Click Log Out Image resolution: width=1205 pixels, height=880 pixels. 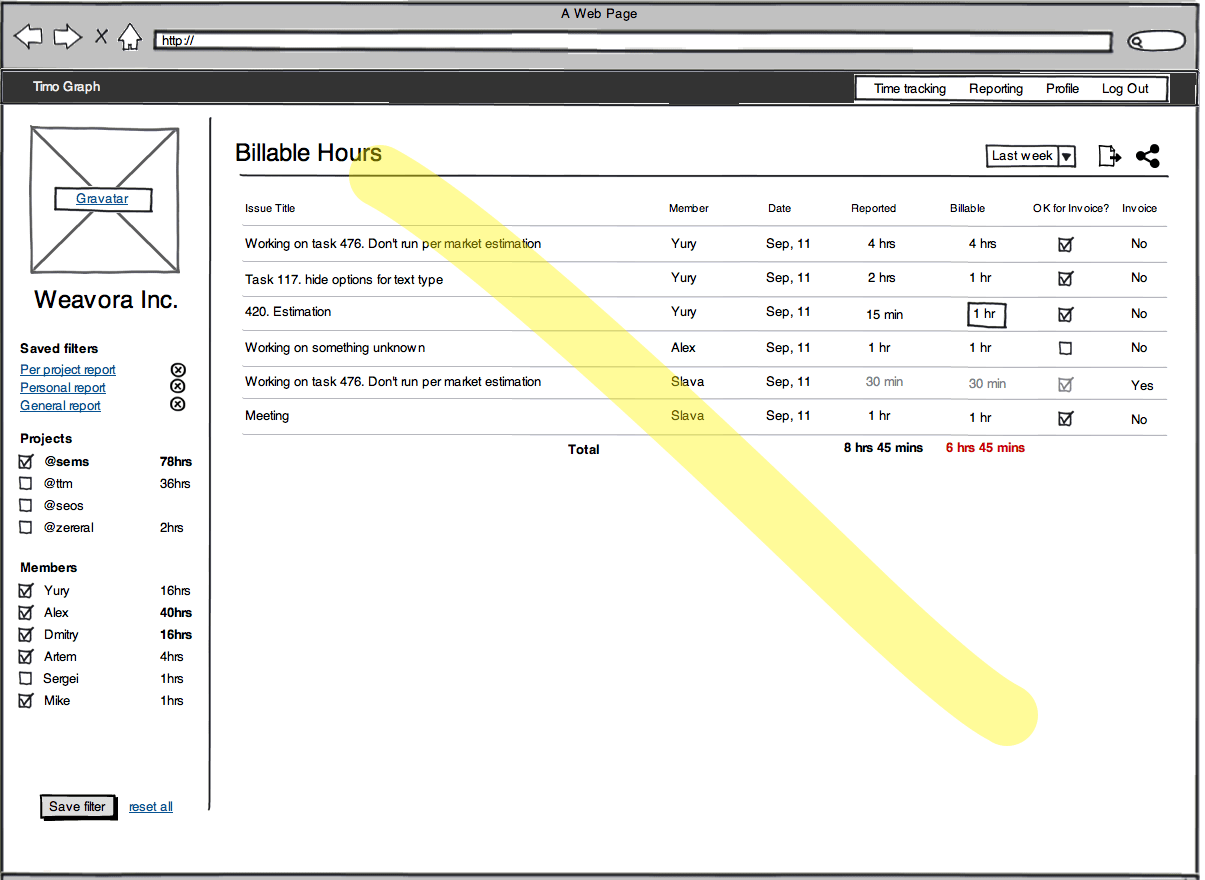pos(1125,89)
